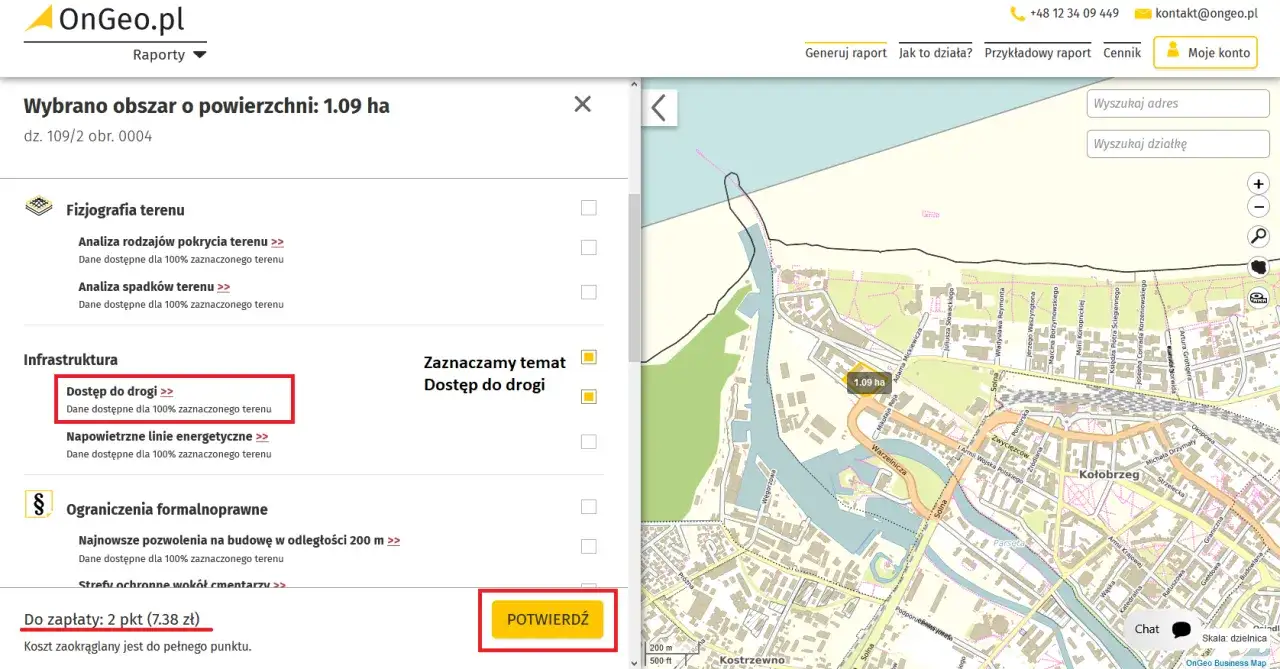The width and height of the screenshot is (1280, 669).
Task: Collapse the side panel with the left chevron
Action: coord(659,107)
